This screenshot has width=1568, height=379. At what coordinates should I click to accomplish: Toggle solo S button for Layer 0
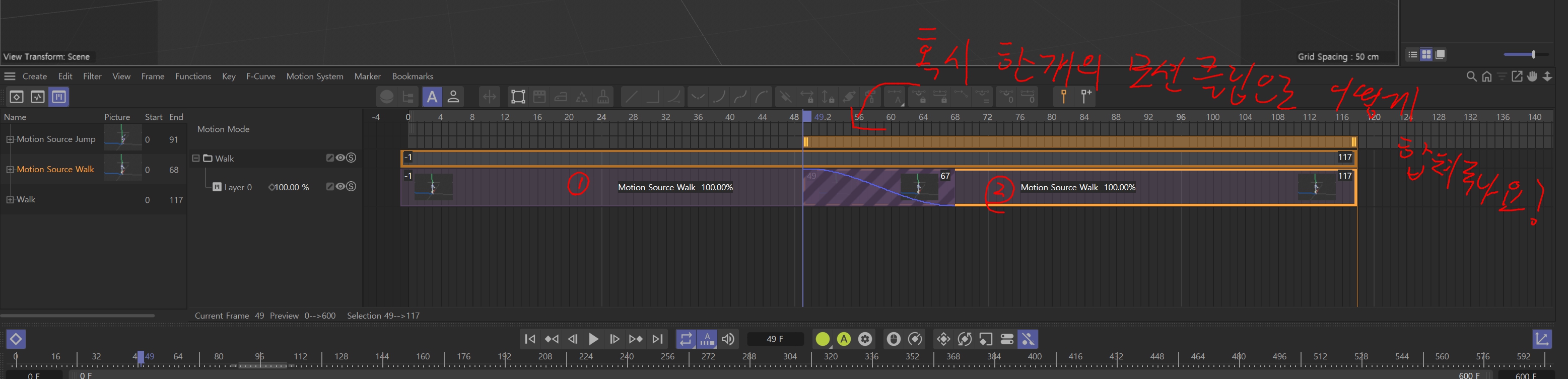tap(351, 186)
